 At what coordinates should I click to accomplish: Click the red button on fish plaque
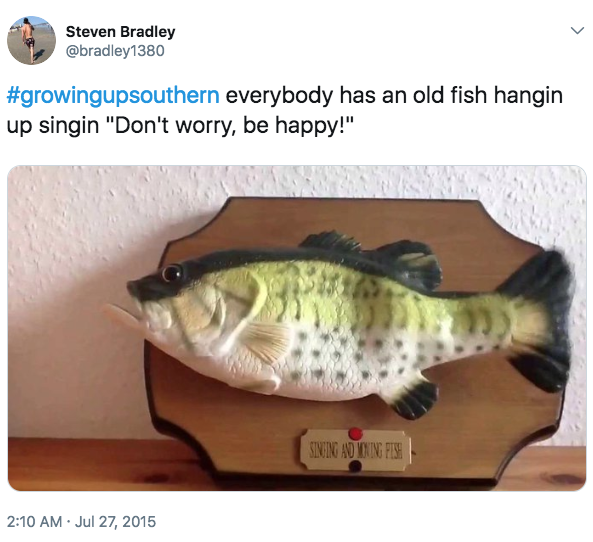355,433
